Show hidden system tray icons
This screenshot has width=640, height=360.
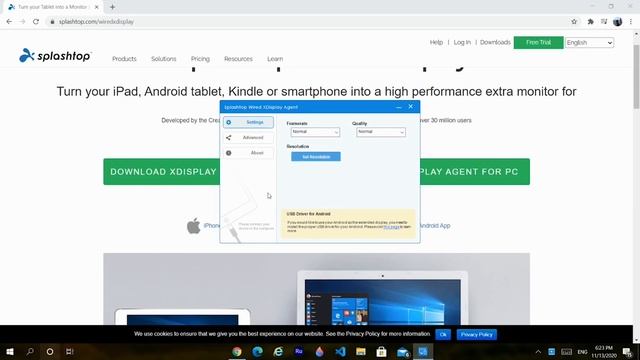pos(538,352)
